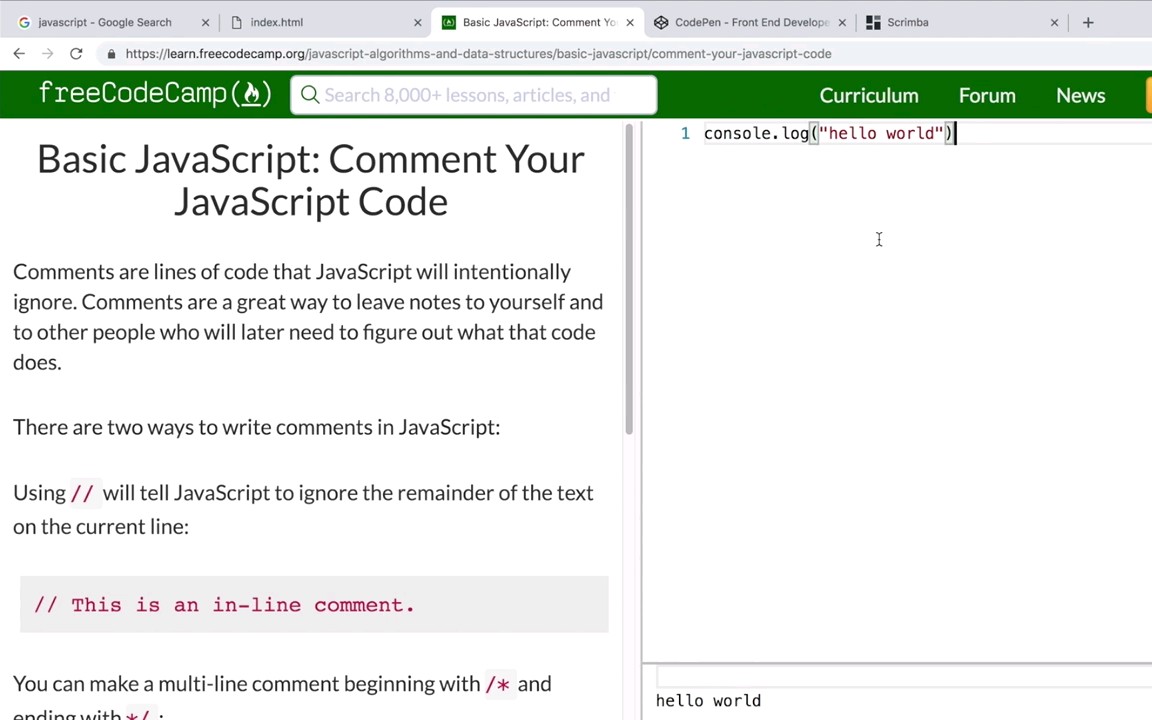Click the padlock icon in the address bar

click(x=111, y=54)
